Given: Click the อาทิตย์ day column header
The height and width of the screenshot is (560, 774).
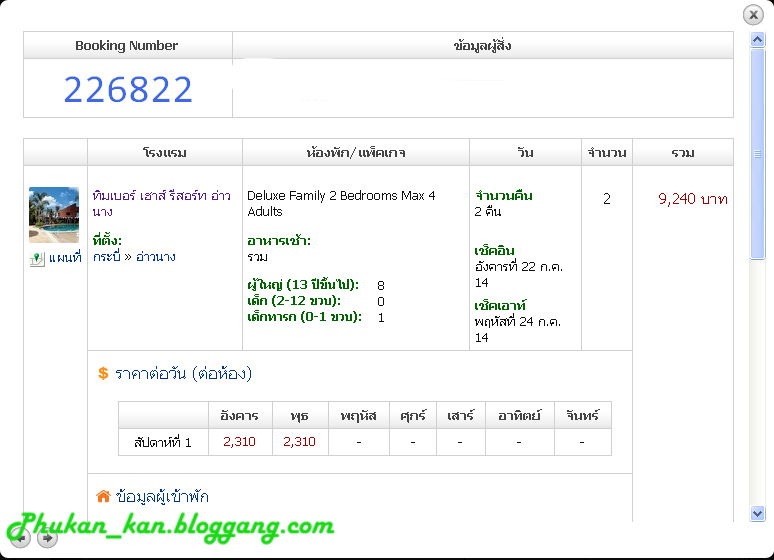Looking at the screenshot, I should [519, 415].
